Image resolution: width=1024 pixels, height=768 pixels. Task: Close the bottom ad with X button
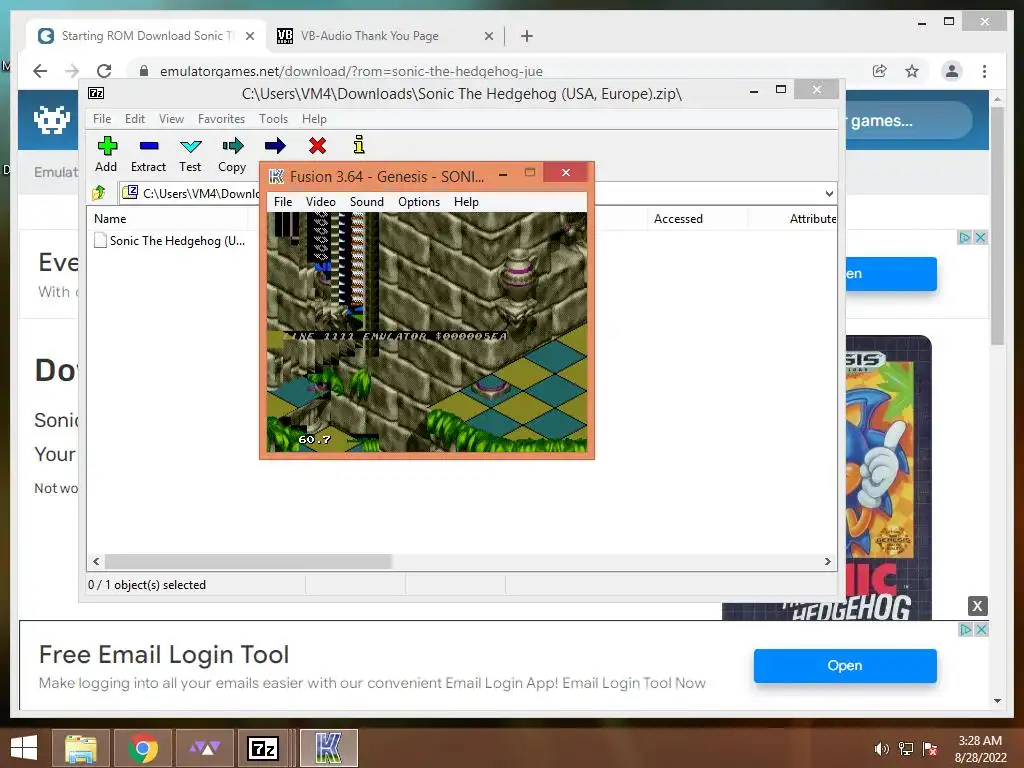[977, 605]
